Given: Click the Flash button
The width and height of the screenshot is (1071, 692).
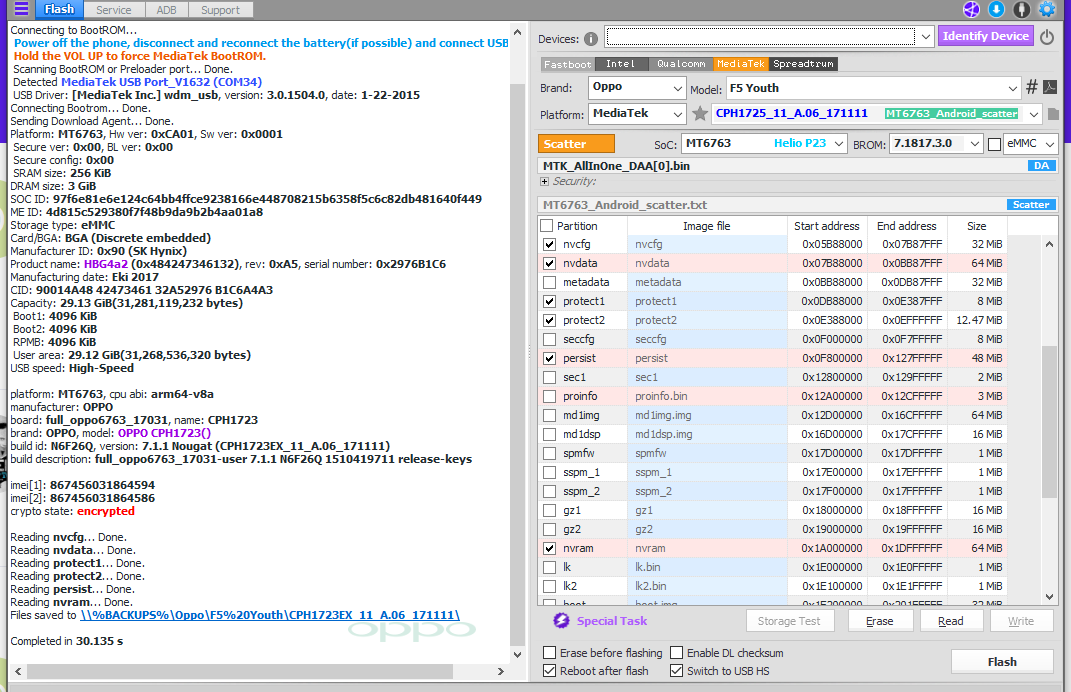Looking at the screenshot, I should (1002, 661).
